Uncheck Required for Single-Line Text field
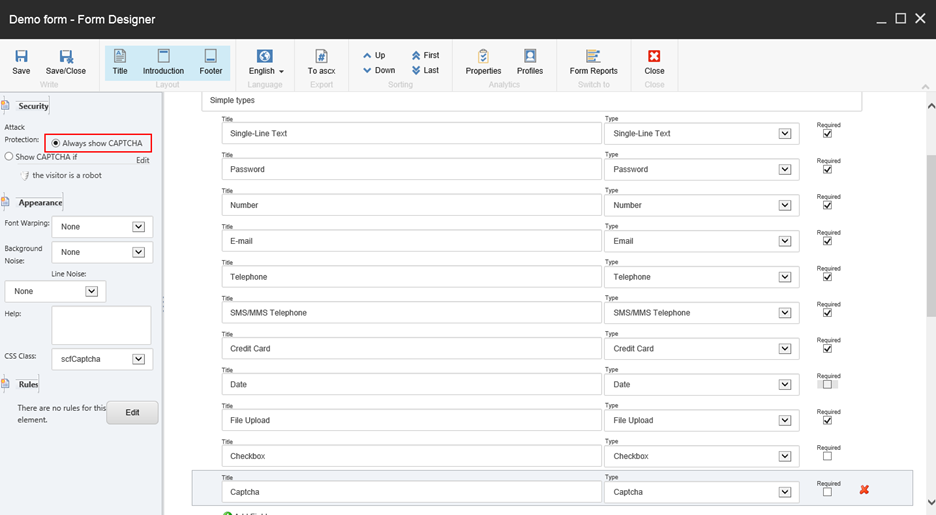The image size is (936, 515). [x=827, y=133]
